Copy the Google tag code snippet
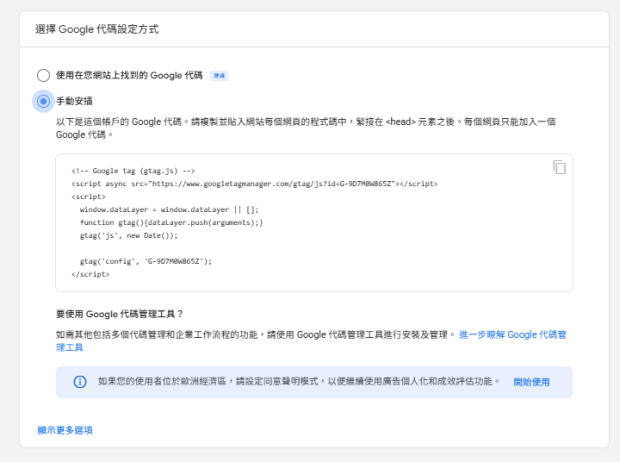This screenshot has height=462, width=620. coord(560,168)
